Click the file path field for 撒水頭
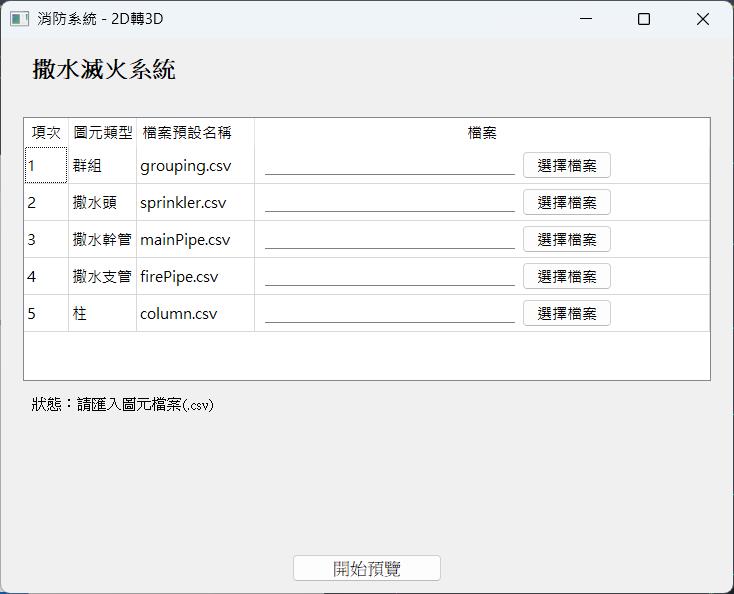This screenshot has height=594, width=734. tap(389, 203)
